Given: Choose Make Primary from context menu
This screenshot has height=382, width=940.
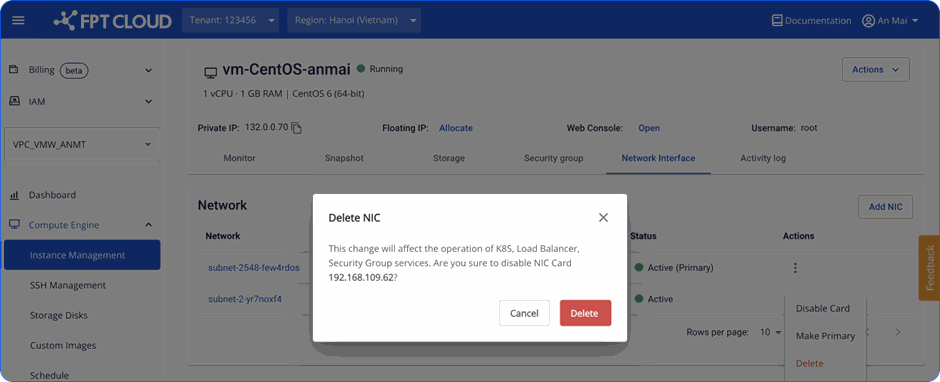Looking at the screenshot, I should (x=825, y=336).
